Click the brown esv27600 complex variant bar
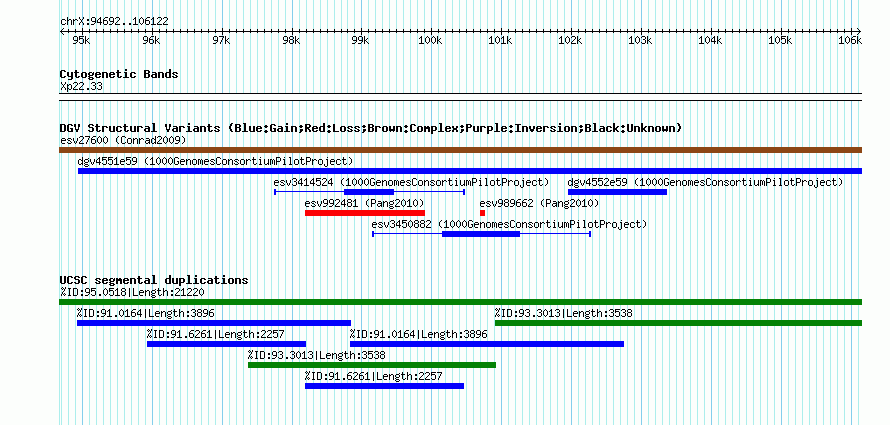 click(x=460, y=150)
